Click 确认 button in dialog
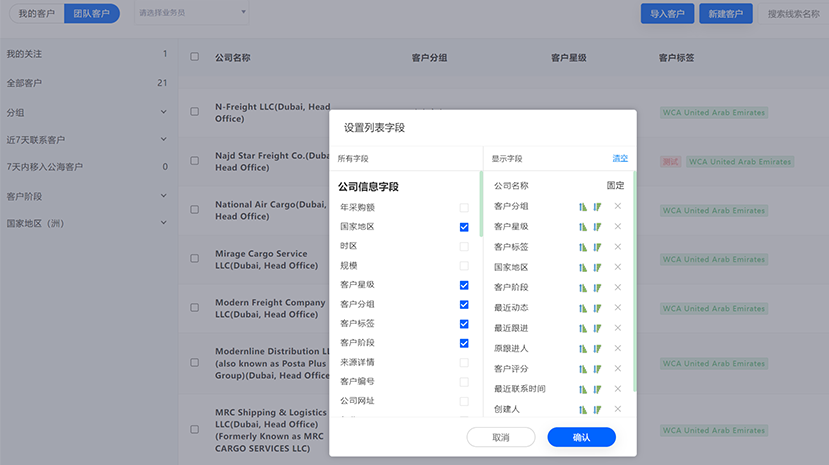The height and width of the screenshot is (465, 829). point(582,437)
